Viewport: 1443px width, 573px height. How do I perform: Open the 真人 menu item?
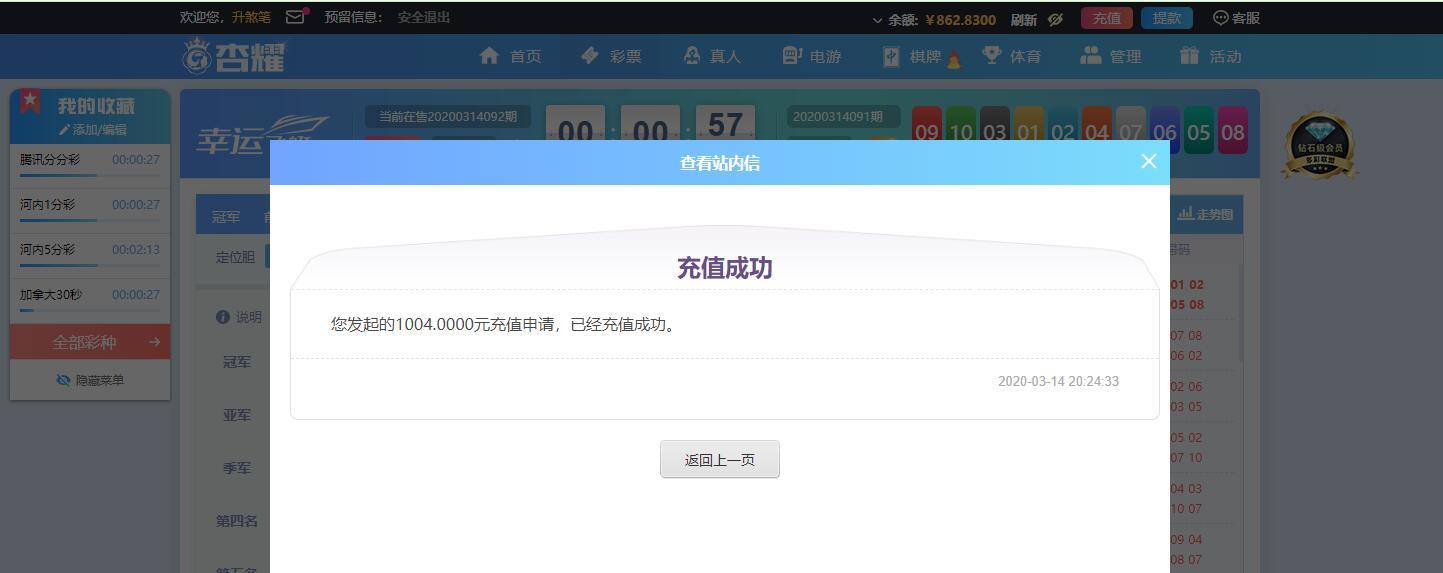pyautogui.click(x=726, y=57)
